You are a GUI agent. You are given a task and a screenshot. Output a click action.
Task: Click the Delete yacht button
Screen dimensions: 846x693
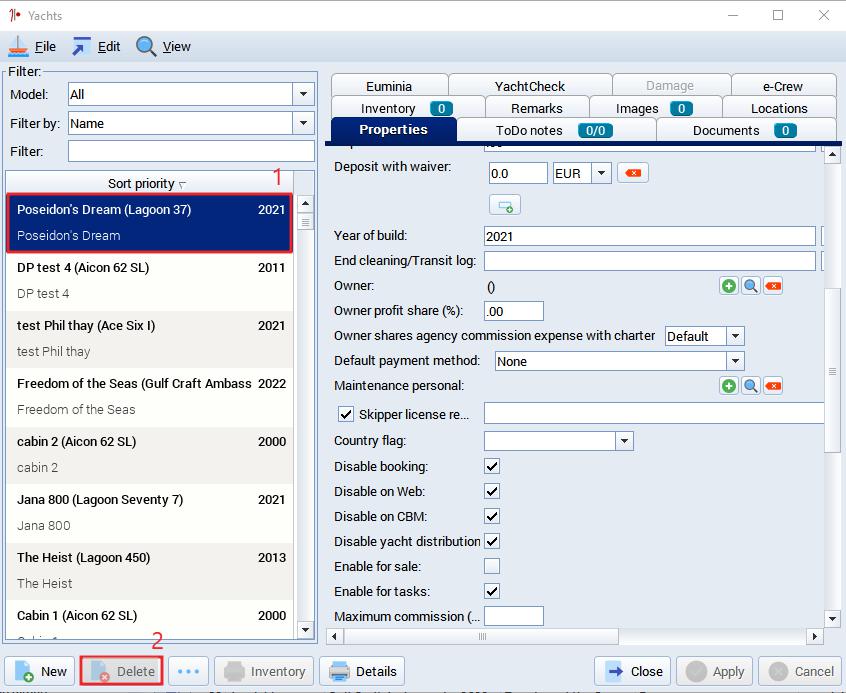coord(121,671)
